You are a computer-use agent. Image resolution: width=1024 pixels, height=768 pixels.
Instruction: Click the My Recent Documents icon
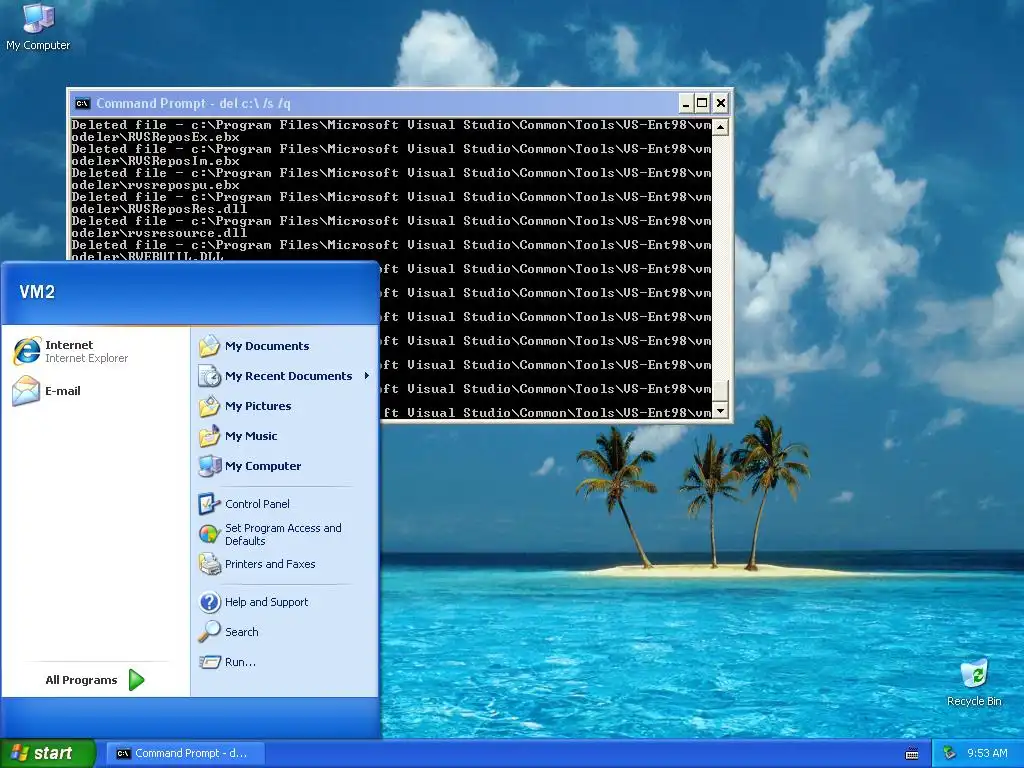[210, 376]
